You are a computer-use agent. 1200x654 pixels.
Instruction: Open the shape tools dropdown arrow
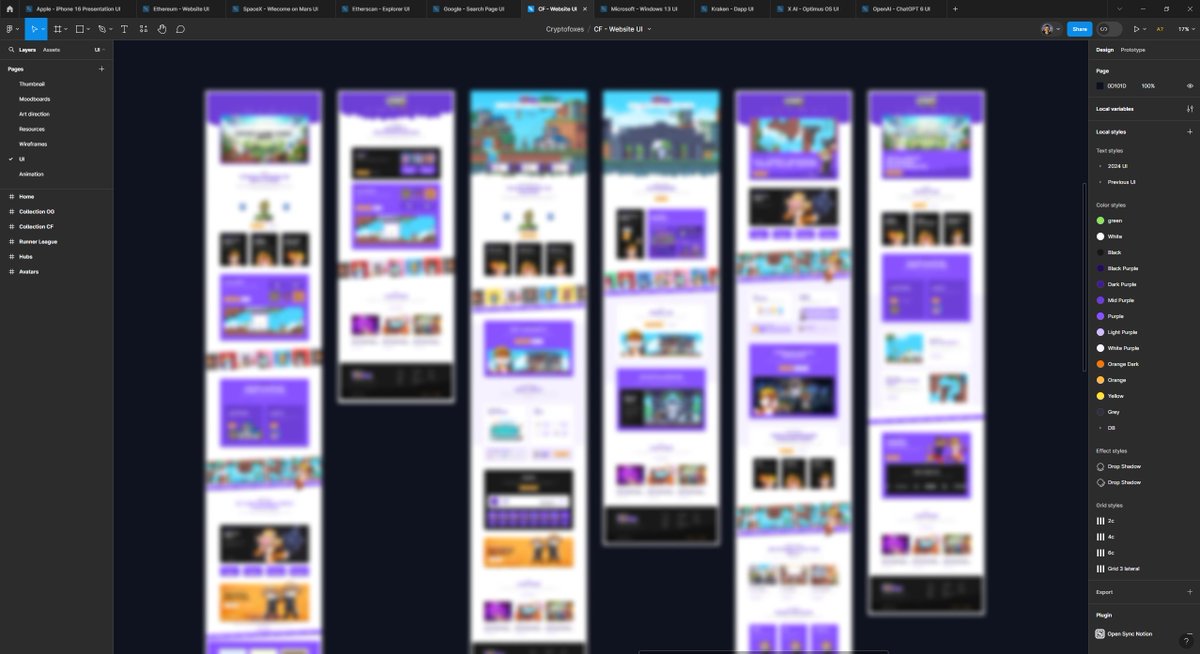coord(89,29)
